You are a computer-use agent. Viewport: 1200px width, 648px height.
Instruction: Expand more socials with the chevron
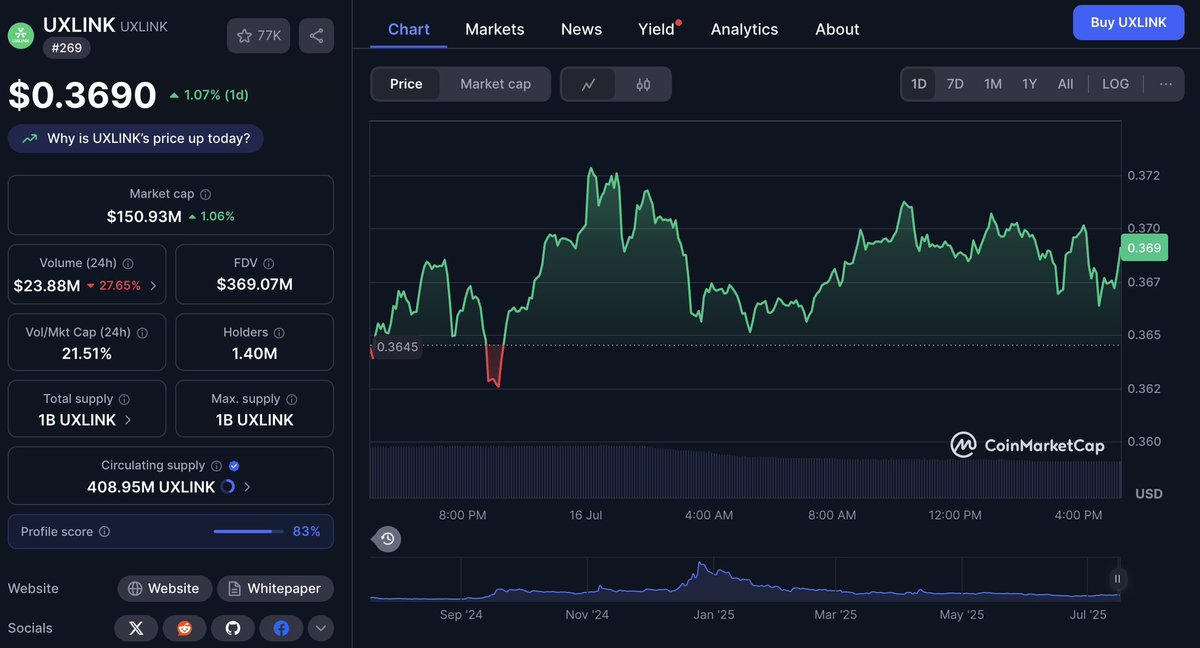320,628
